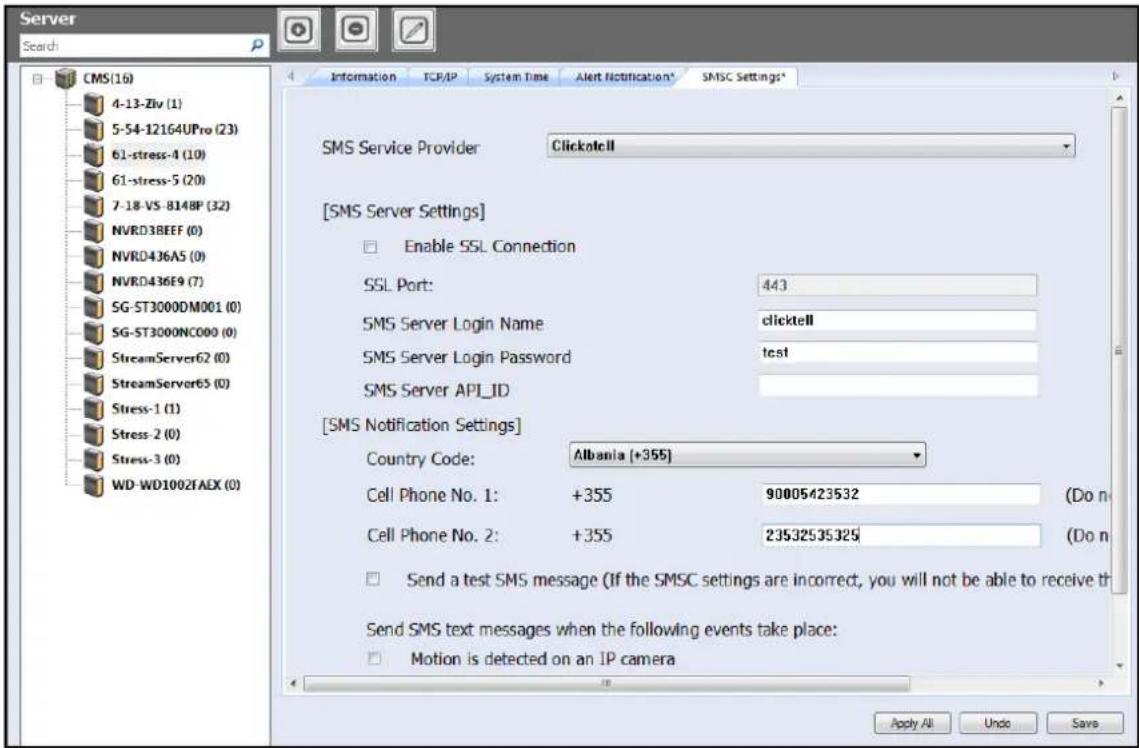This screenshot has width=1139, height=748.
Task: Click the Apply All button
Action: 912,723
